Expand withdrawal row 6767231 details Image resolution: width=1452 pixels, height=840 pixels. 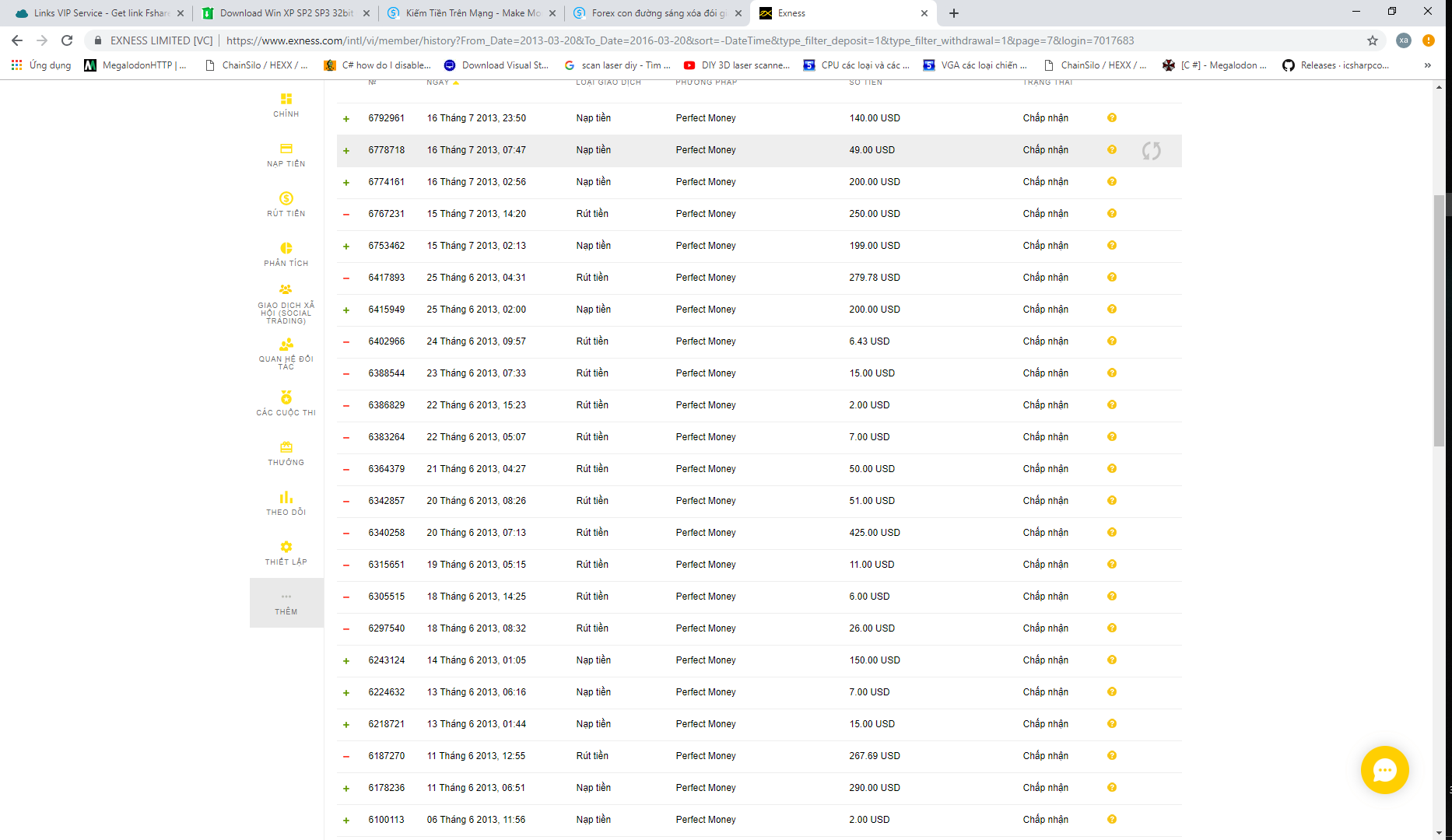point(346,215)
